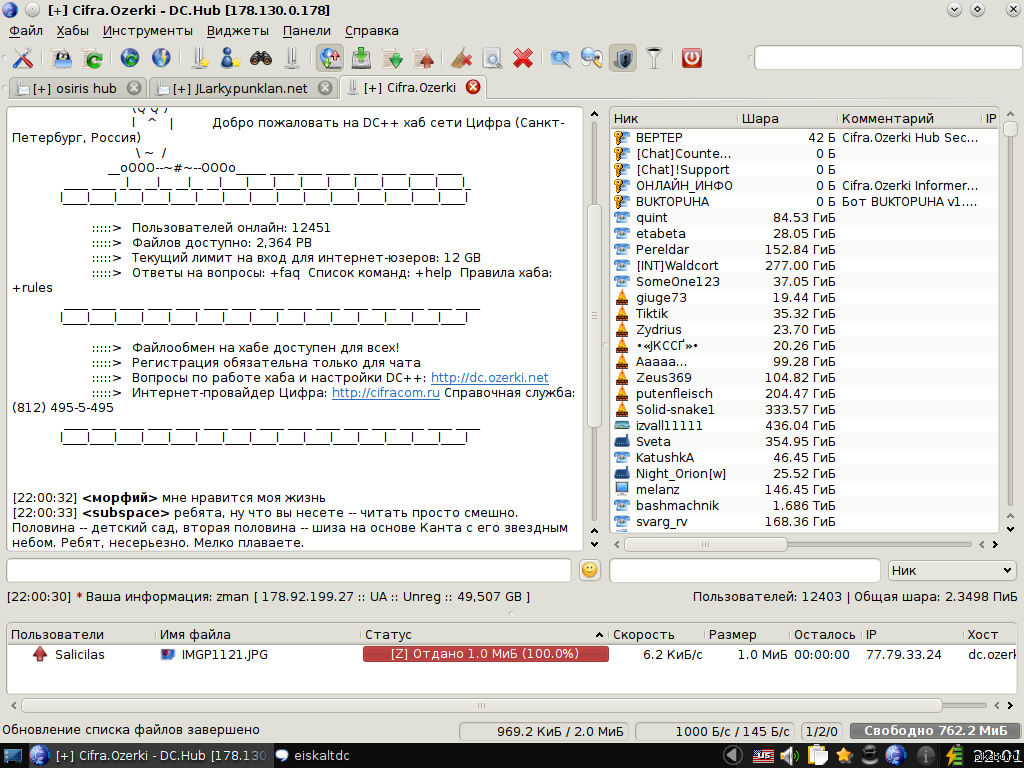Image resolution: width=1024 pixels, height=768 pixels.
Task: Close the JLarky.punklan.net tab
Action: click(325, 88)
